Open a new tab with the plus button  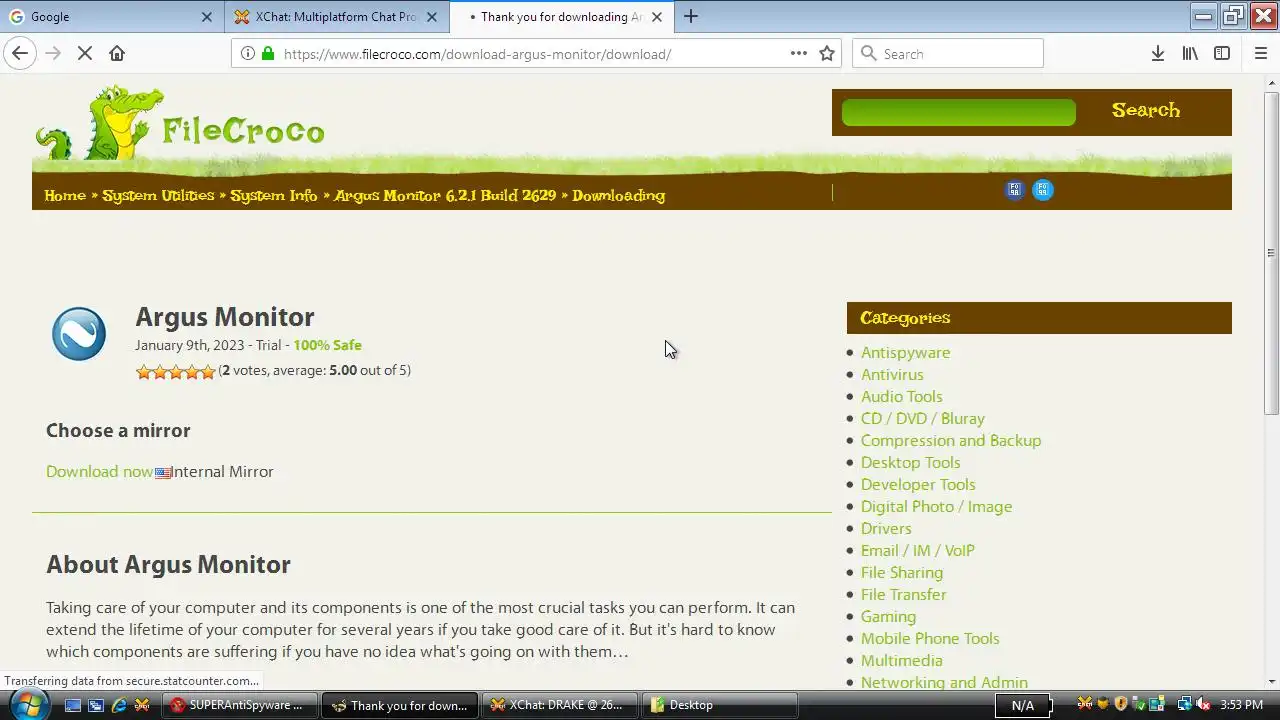click(x=691, y=16)
